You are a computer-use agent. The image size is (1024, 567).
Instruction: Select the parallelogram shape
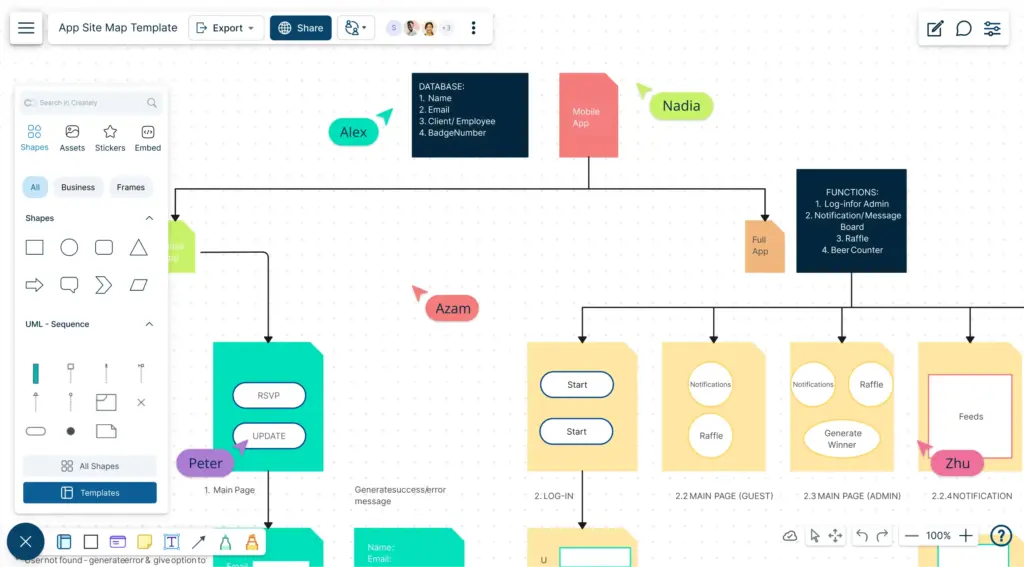tap(138, 285)
